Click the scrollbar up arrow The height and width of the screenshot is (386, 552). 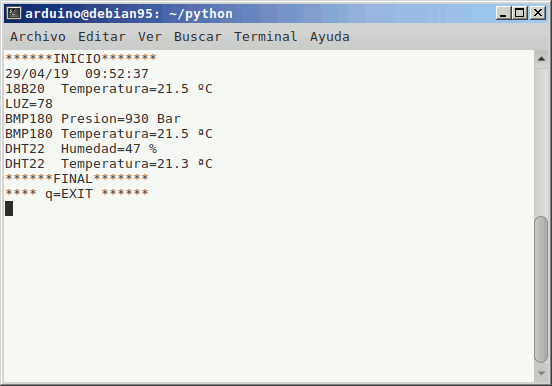point(541,59)
